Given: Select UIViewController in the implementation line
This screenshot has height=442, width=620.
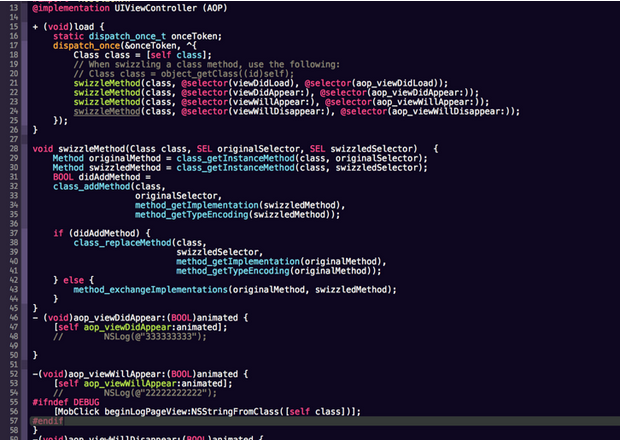Looking at the screenshot, I should [155, 8].
